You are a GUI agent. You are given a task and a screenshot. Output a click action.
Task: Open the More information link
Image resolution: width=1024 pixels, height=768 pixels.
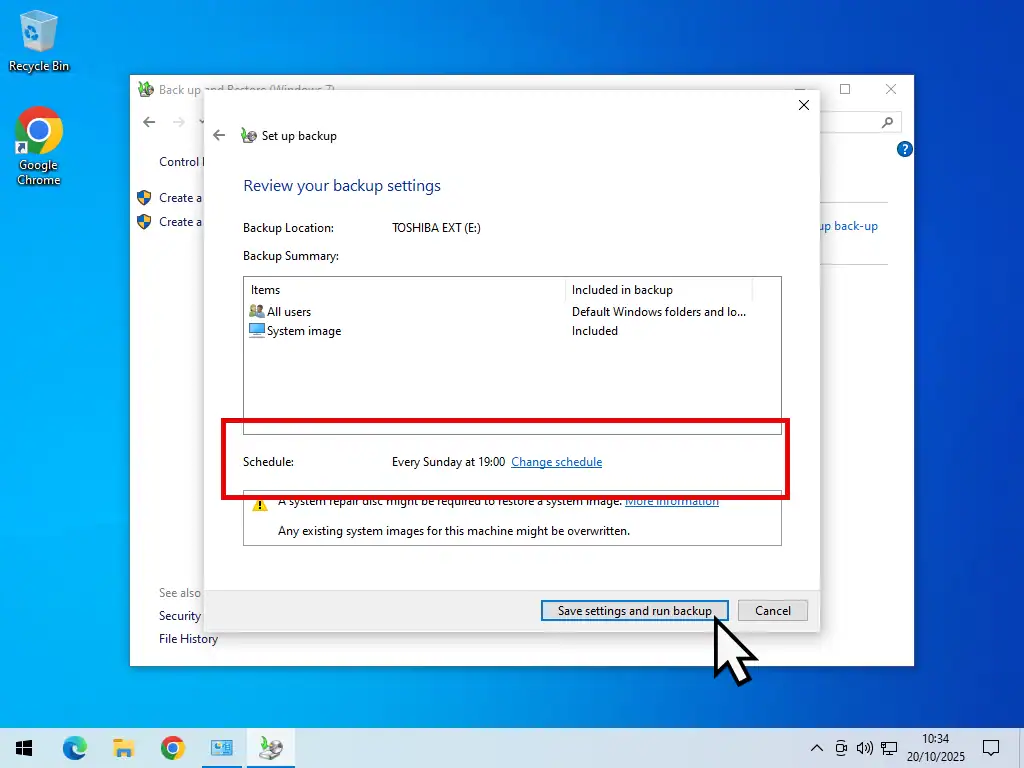[x=671, y=501]
